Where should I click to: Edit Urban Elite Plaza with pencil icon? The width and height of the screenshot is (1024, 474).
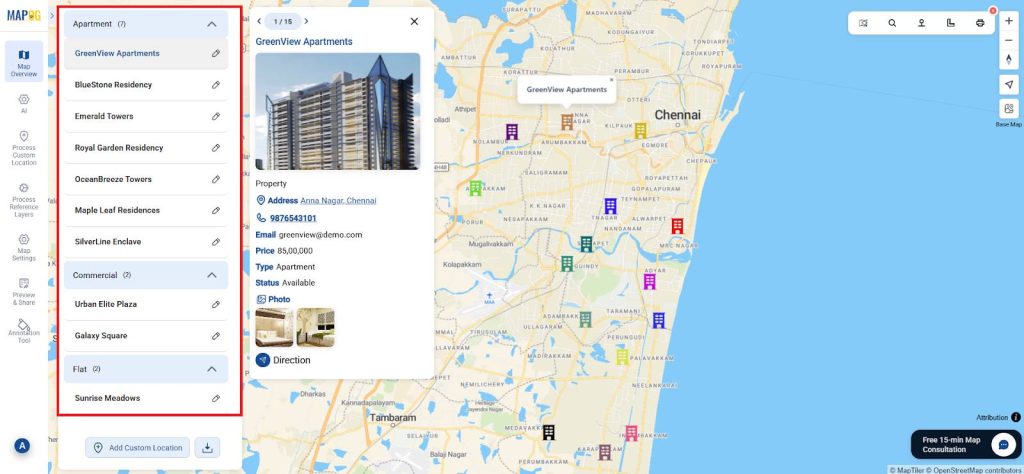(x=216, y=304)
